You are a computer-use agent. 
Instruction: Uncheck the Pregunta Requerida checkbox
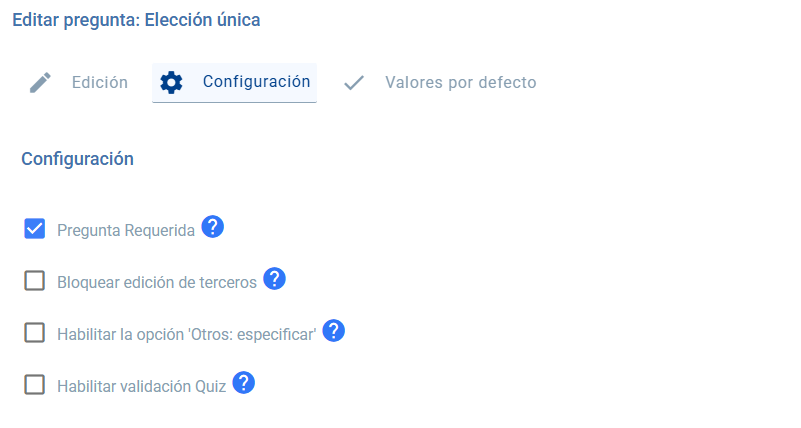coord(35,229)
